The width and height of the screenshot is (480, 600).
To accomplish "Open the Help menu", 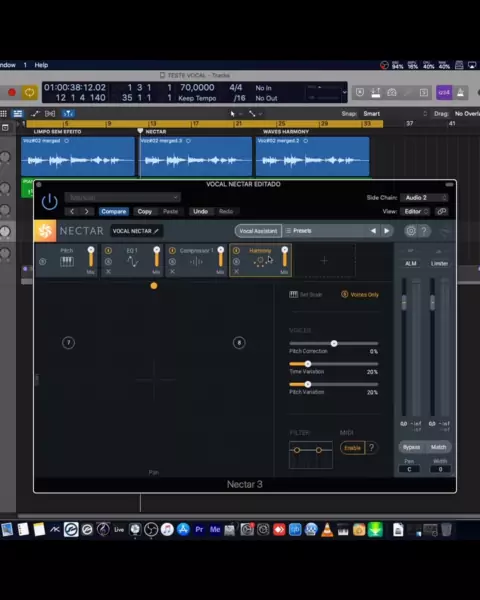I will click(x=41, y=65).
